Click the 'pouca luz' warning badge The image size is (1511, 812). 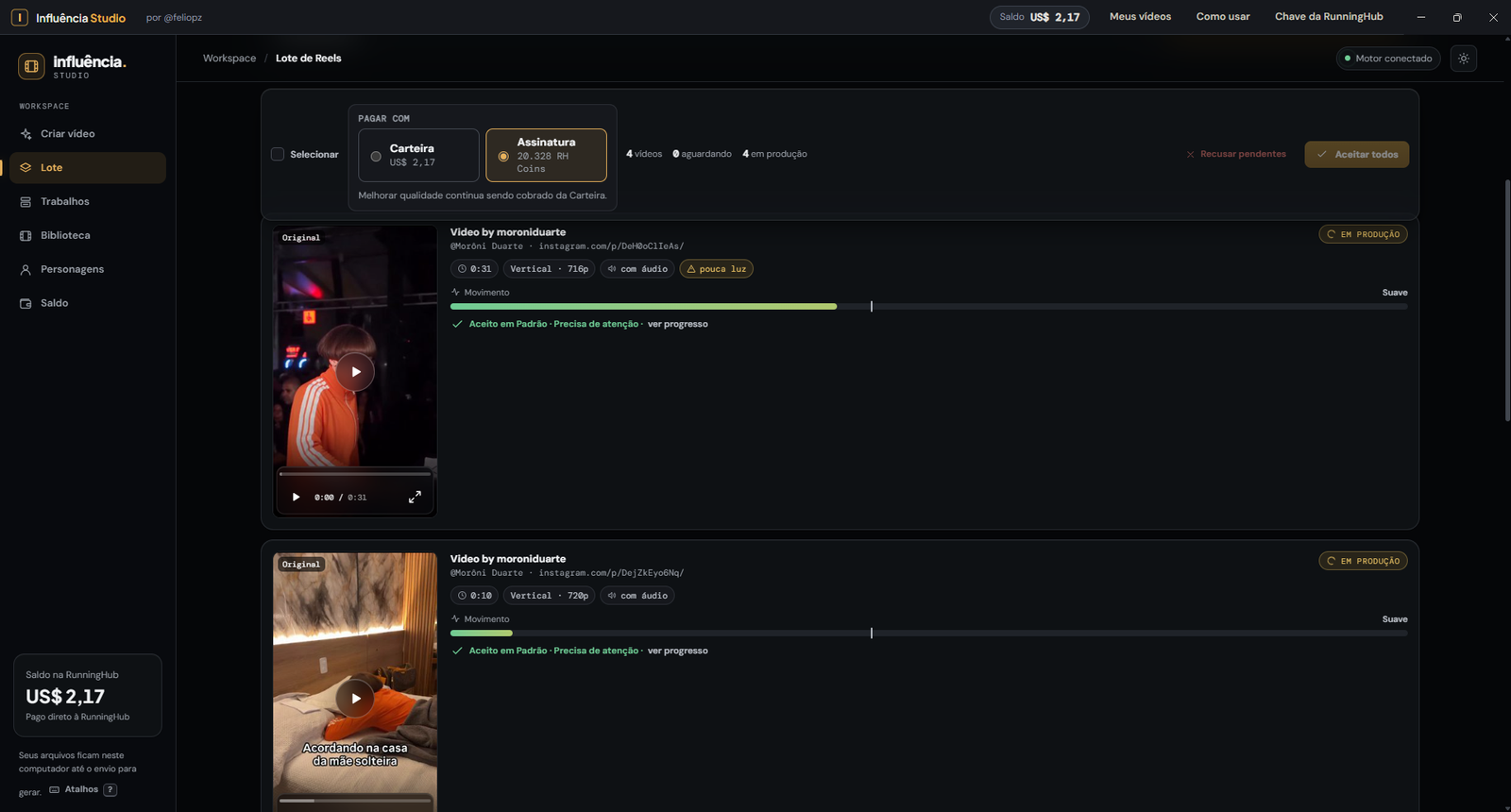coord(716,269)
